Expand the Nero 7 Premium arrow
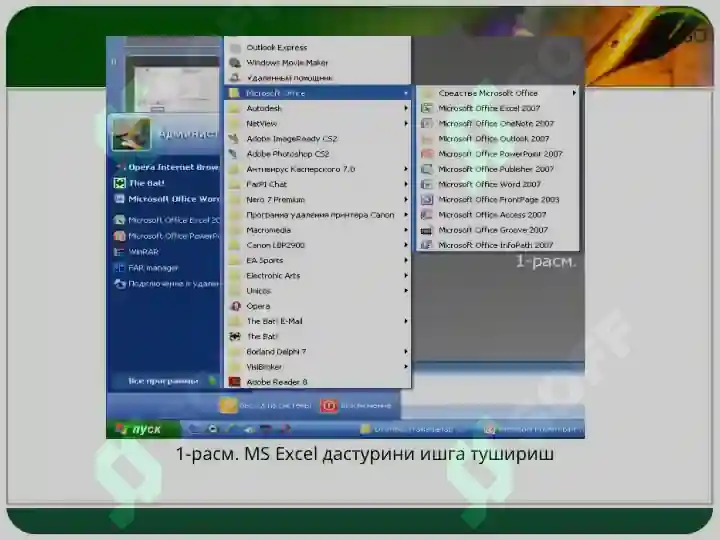 point(406,199)
